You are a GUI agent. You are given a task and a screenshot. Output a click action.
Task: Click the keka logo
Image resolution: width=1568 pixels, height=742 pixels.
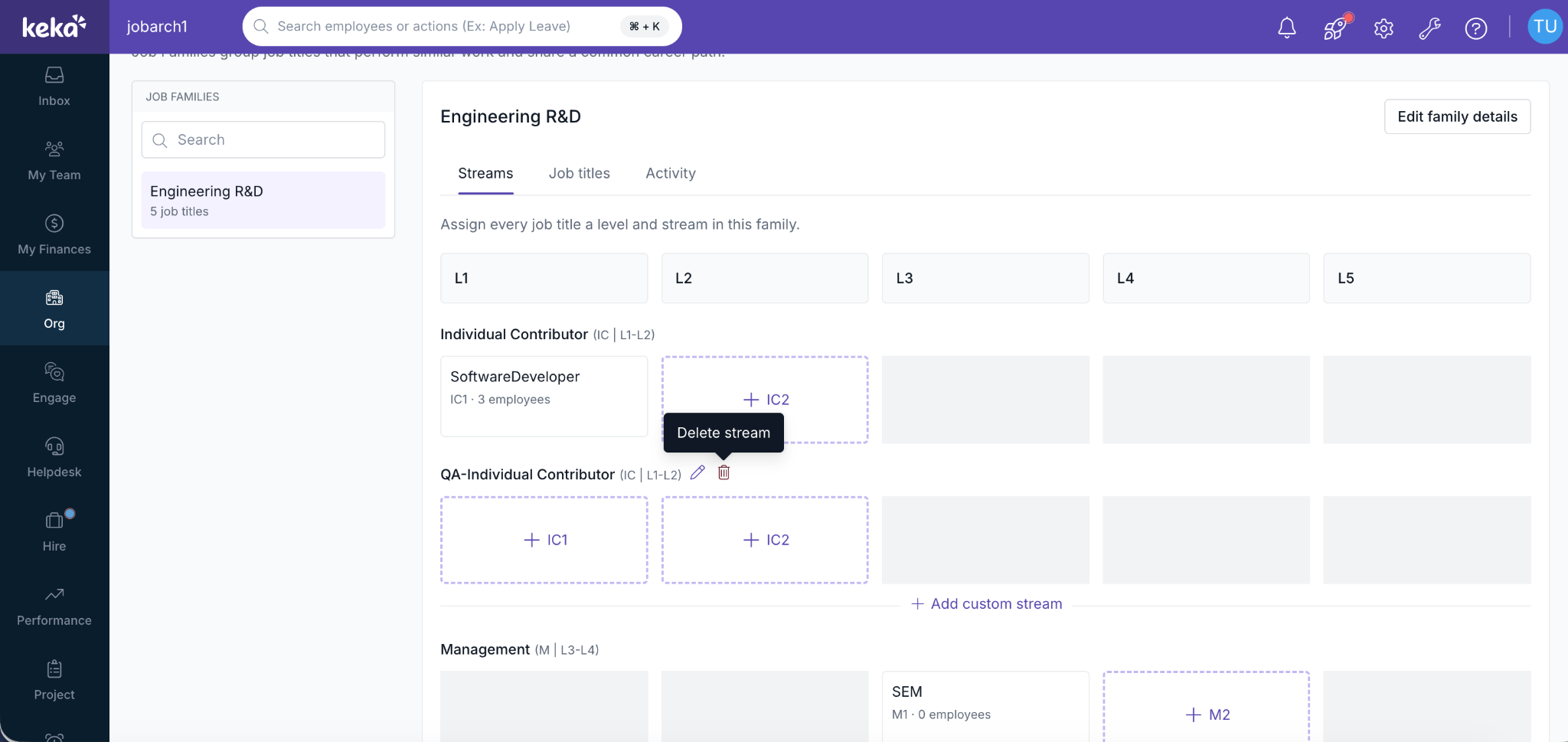(54, 26)
